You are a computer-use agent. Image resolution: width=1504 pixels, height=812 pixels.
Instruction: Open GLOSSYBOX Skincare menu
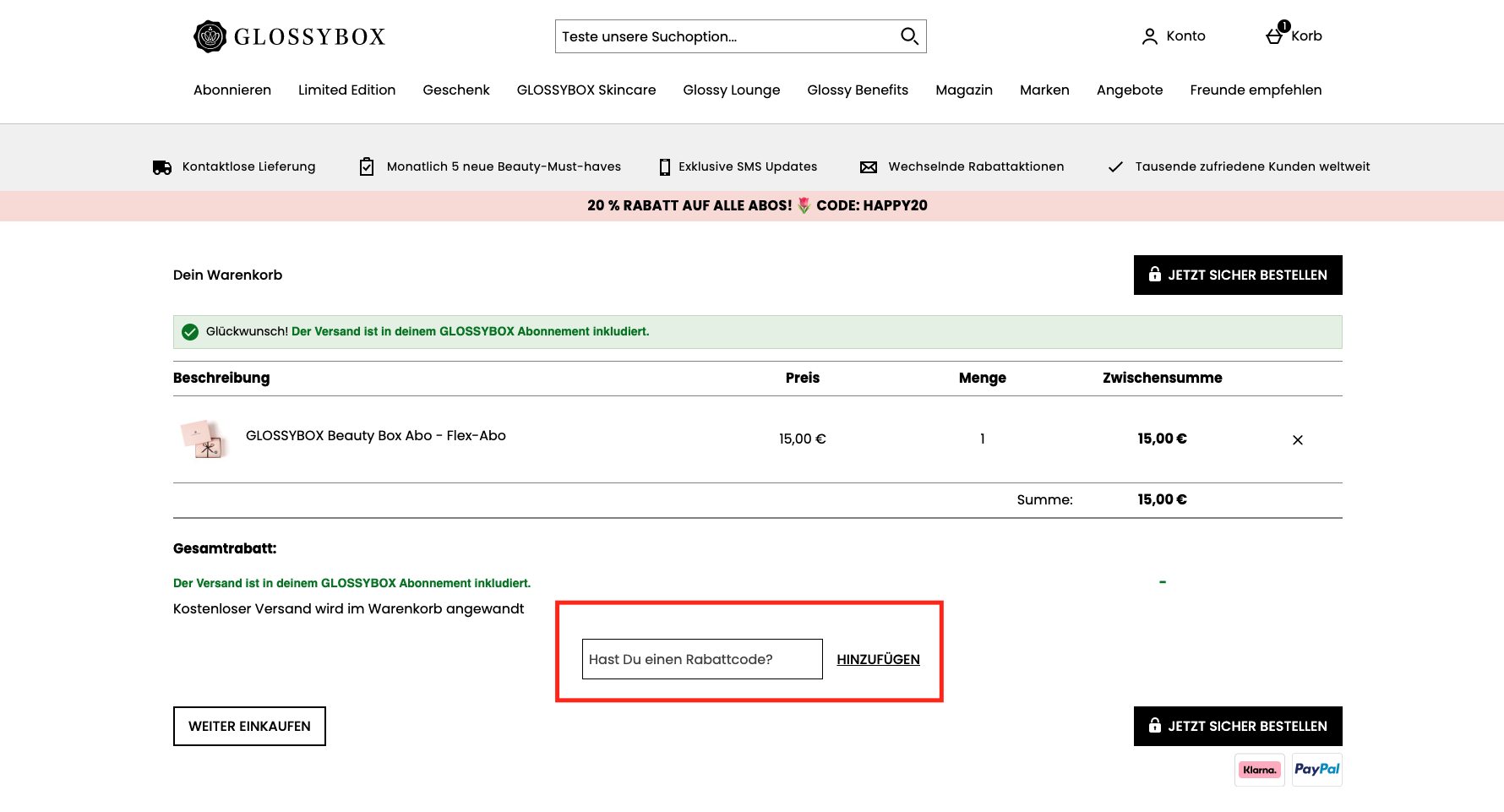pos(586,90)
